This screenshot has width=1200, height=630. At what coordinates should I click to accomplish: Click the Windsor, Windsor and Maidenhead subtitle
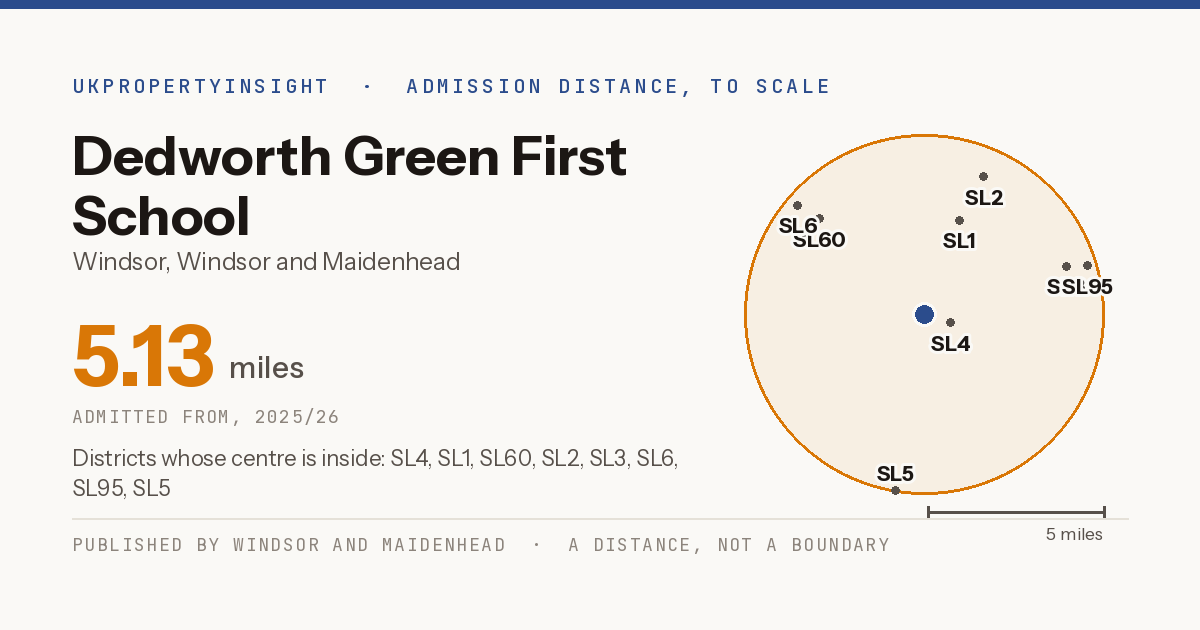[266, 262]
